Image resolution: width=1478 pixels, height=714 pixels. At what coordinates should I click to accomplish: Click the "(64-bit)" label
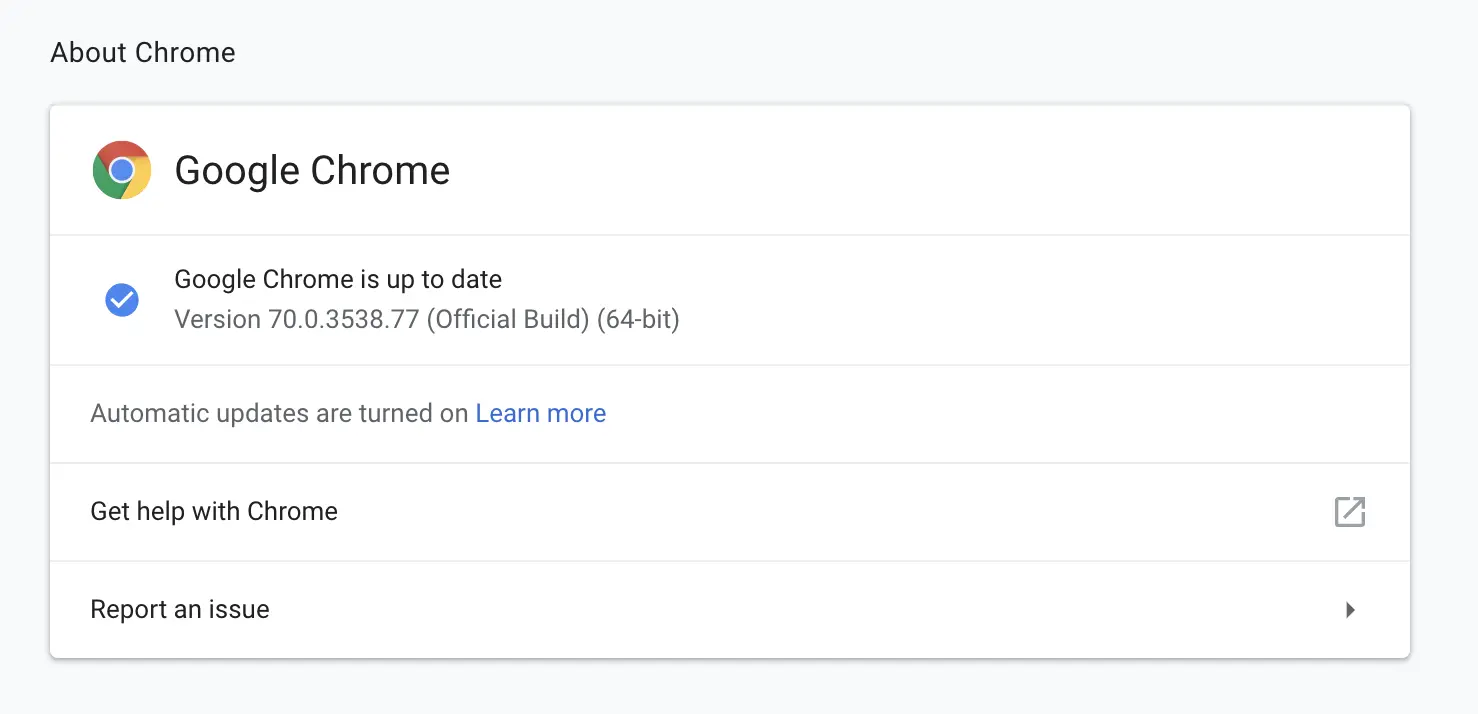click(x=638, y=321)
